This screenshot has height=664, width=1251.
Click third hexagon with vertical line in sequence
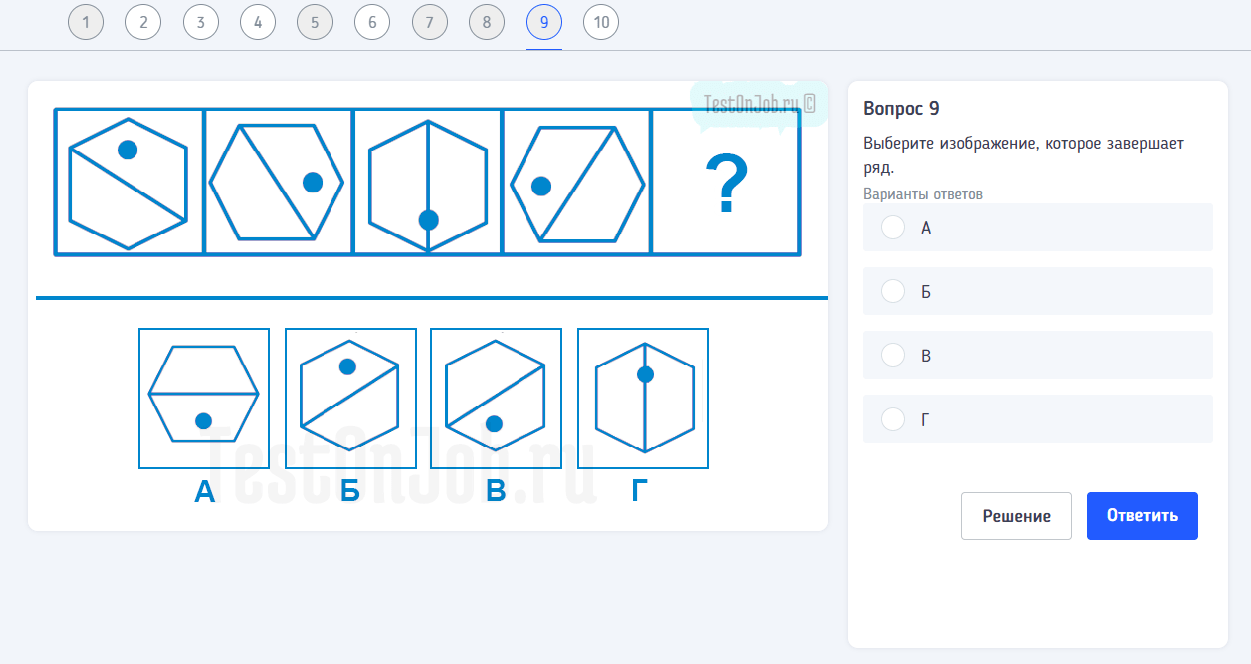click(428, 182)
